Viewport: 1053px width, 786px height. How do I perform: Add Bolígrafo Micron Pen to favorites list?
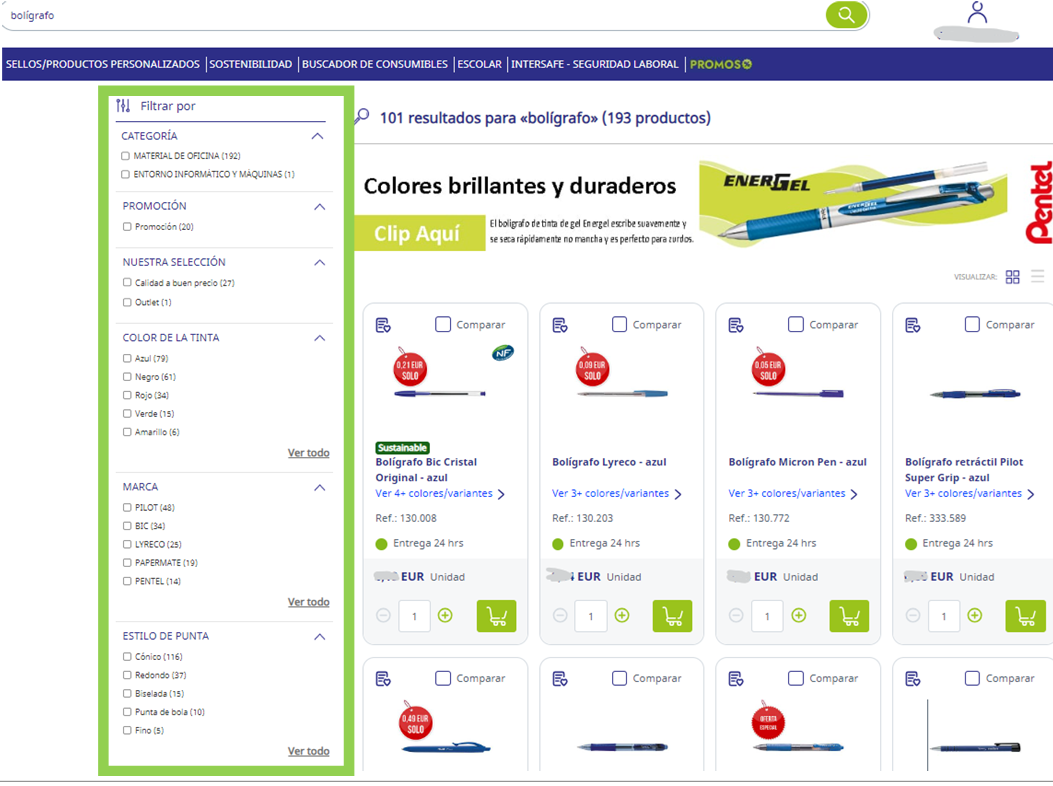[736, 325]
